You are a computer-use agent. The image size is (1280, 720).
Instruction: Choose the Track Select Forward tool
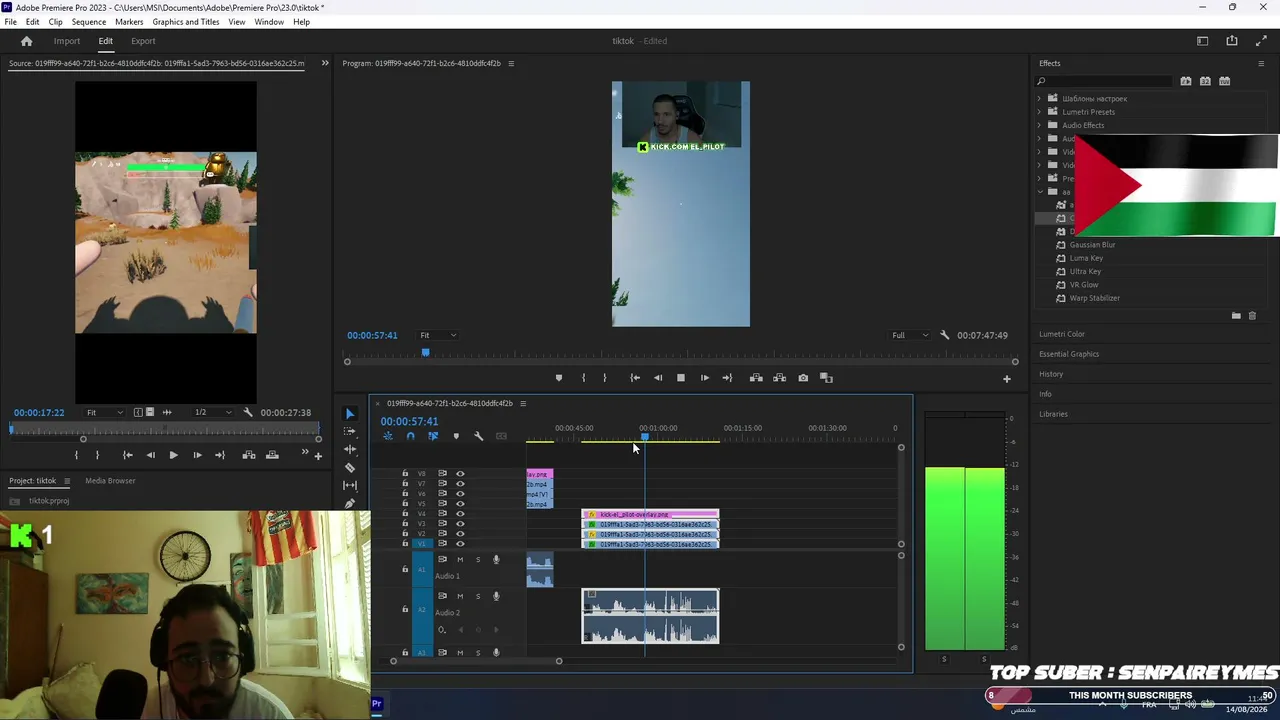pyautogui.click(x=350, y=432)
